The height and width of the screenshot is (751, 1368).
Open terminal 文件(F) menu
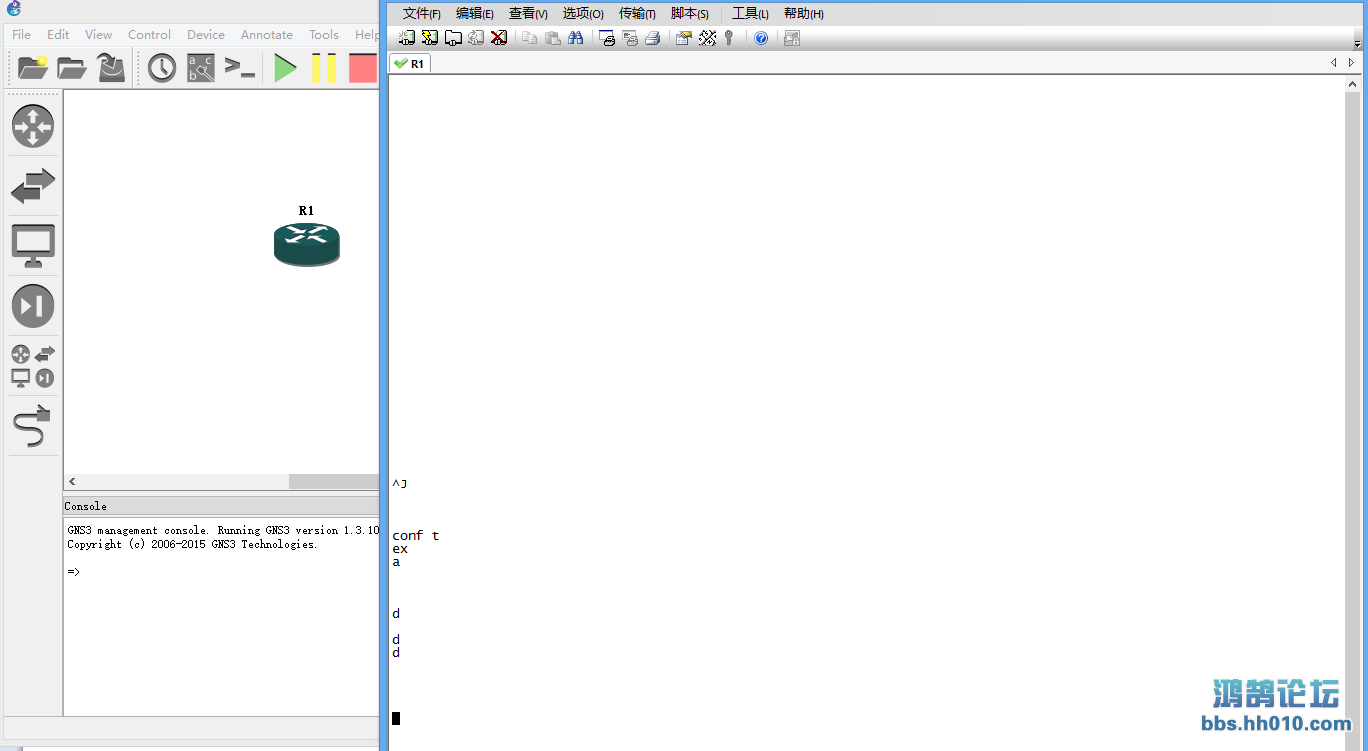point(421,14)
